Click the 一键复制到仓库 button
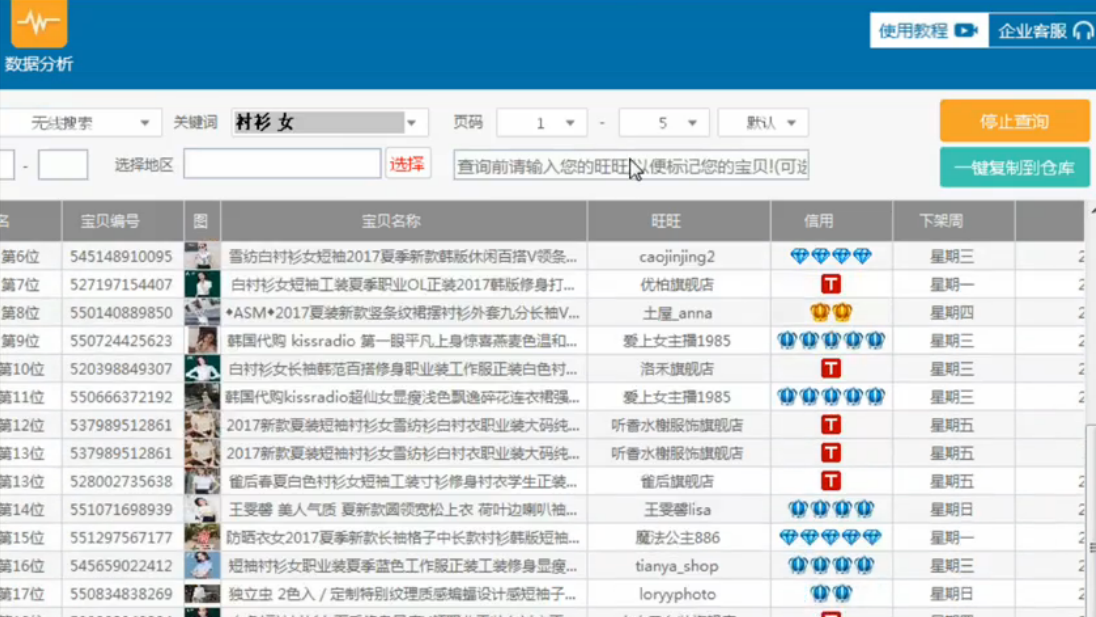Screen dimensions: 1096x617 (1014, 168)
